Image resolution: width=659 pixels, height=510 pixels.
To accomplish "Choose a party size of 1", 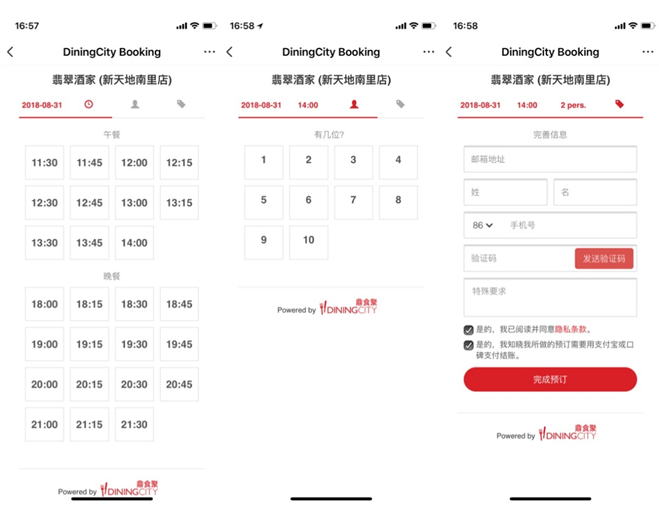I will point(264,163).
